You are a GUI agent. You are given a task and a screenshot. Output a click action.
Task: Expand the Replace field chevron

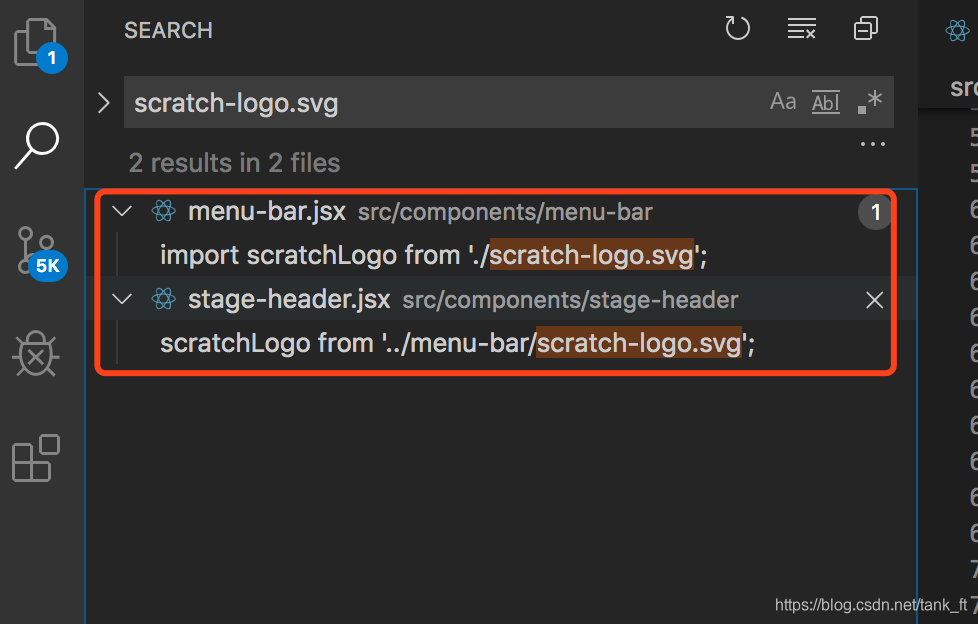pyautogui.click(x=104, y=102)
